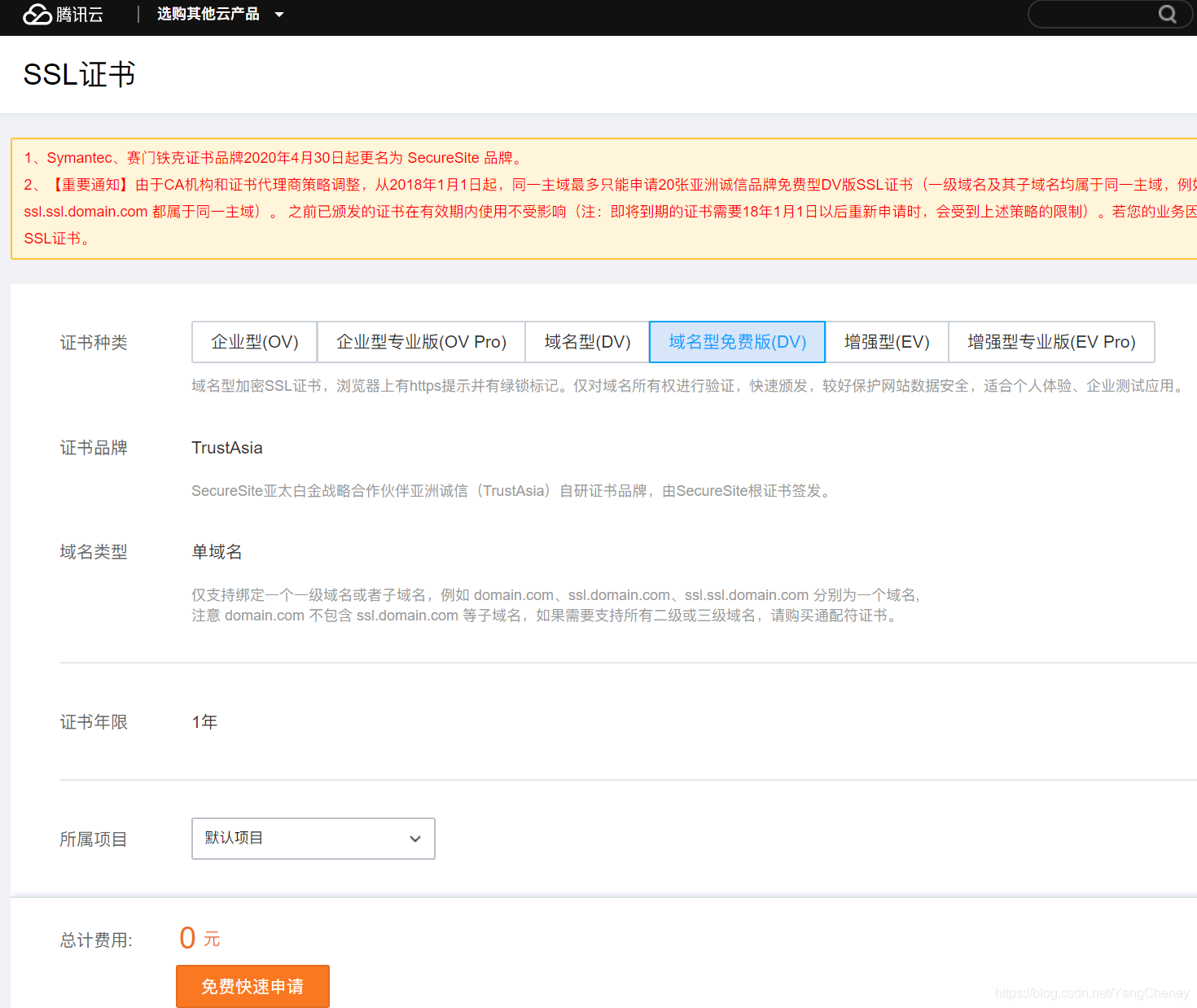Click the search magnifier icon
The width and height of the screenshot is (1197, 1008).
coord(1168,14)
